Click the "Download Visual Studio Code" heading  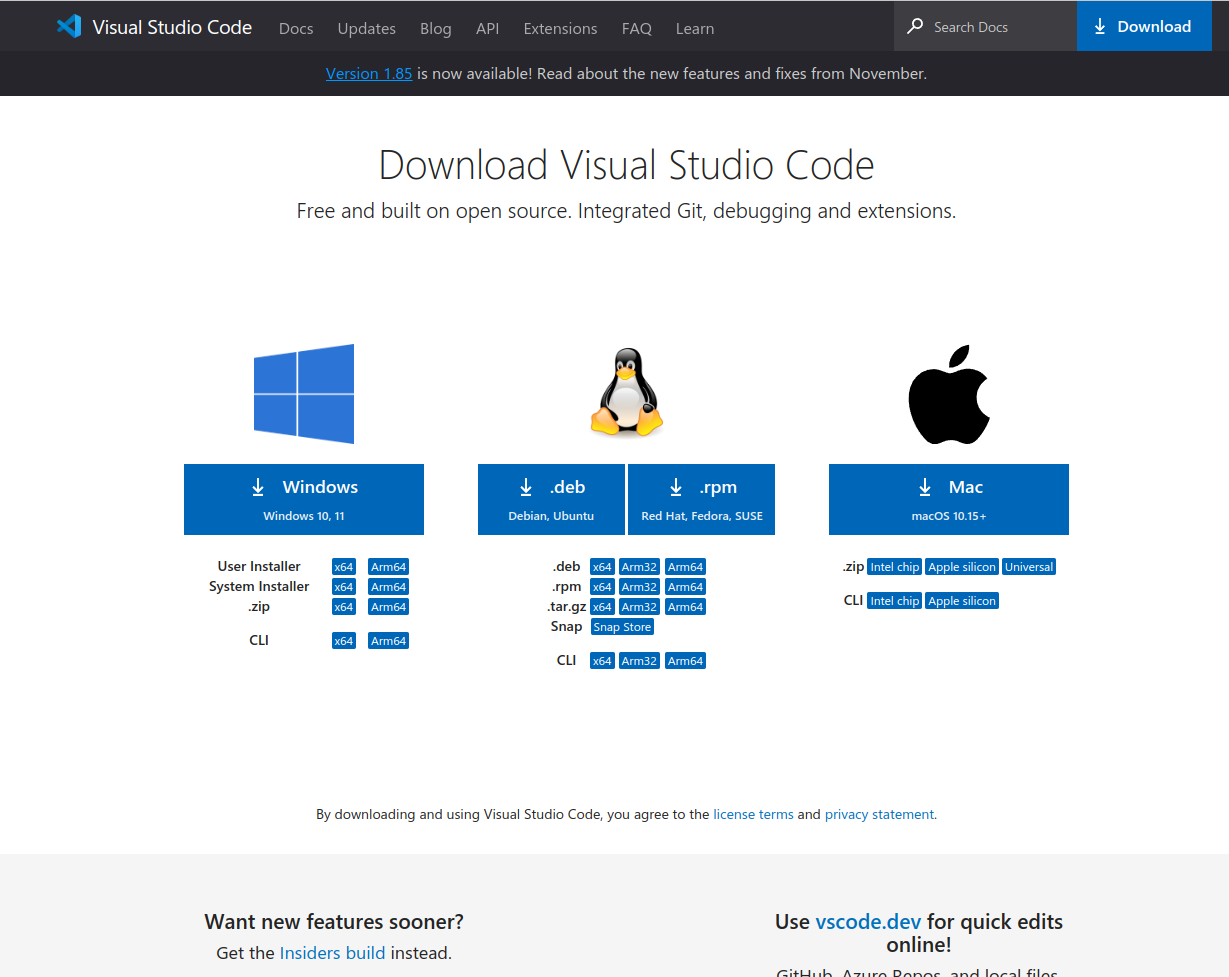click(x=627, y=165)
